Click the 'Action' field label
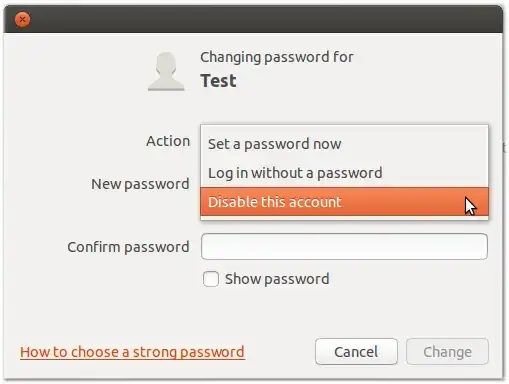This screenshot has width=509, height=384. 168,141
